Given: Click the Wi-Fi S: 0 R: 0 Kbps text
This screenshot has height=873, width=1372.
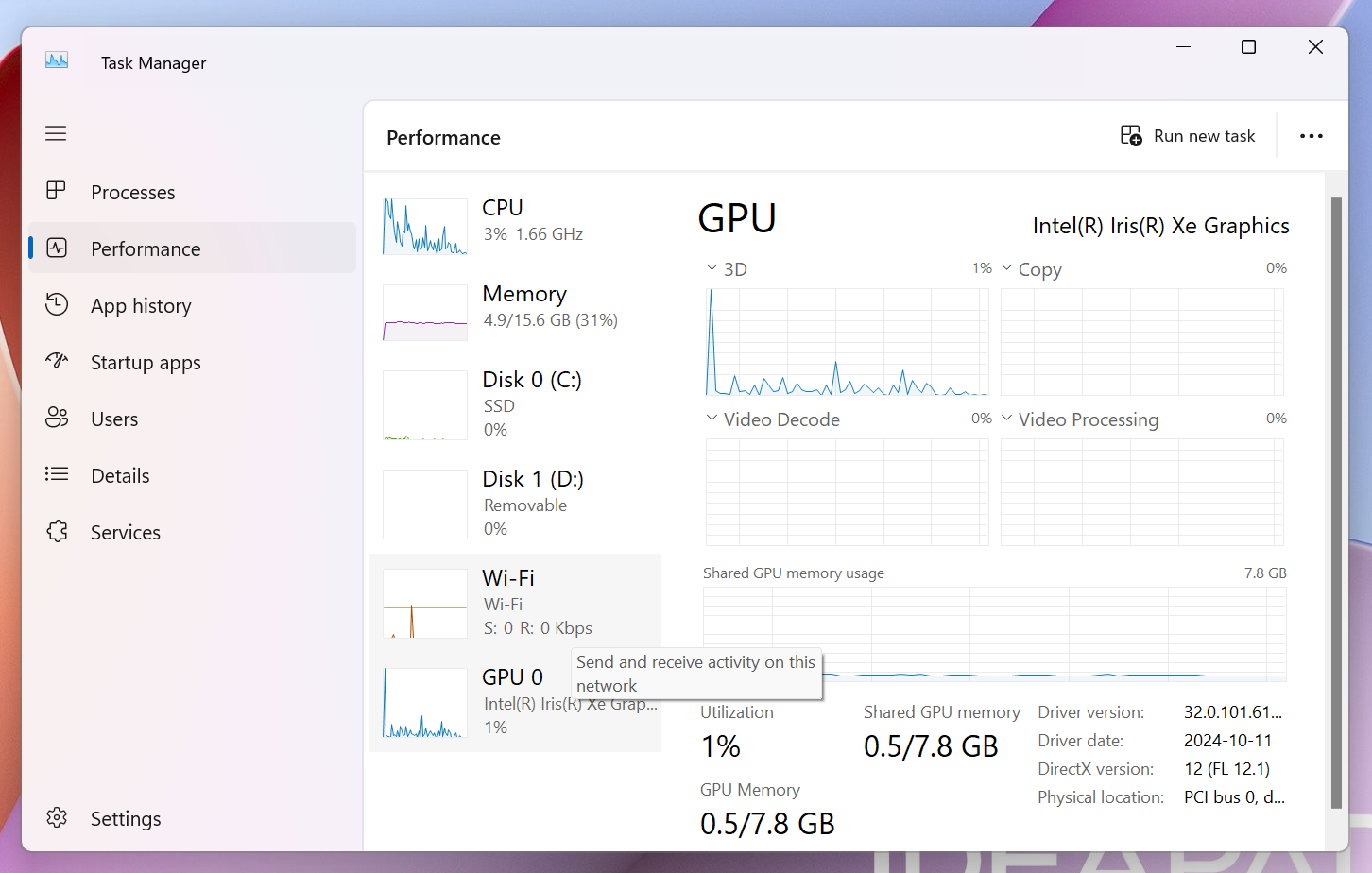Looking at the screenshot, I should pos(538,628).
